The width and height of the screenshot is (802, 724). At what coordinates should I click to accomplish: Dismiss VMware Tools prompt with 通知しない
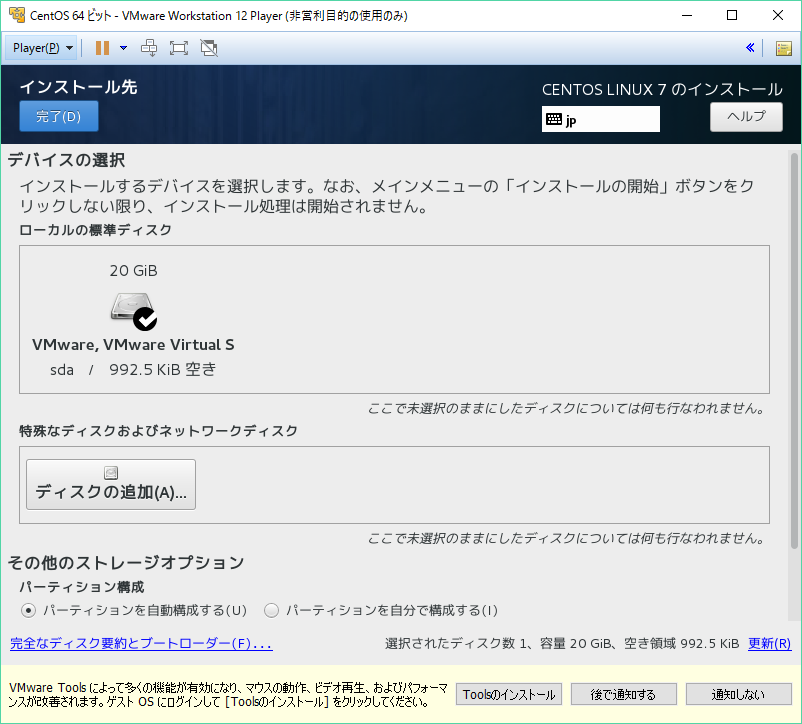738,693
